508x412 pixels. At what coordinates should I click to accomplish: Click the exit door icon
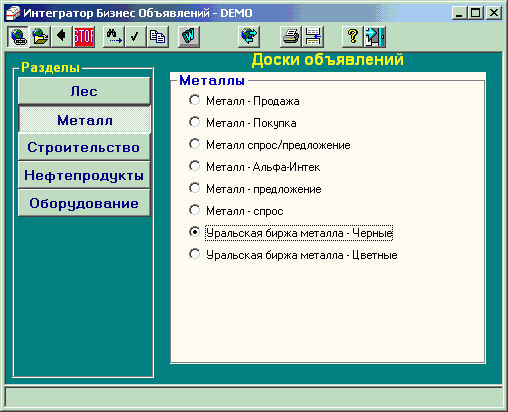point(375,36)
